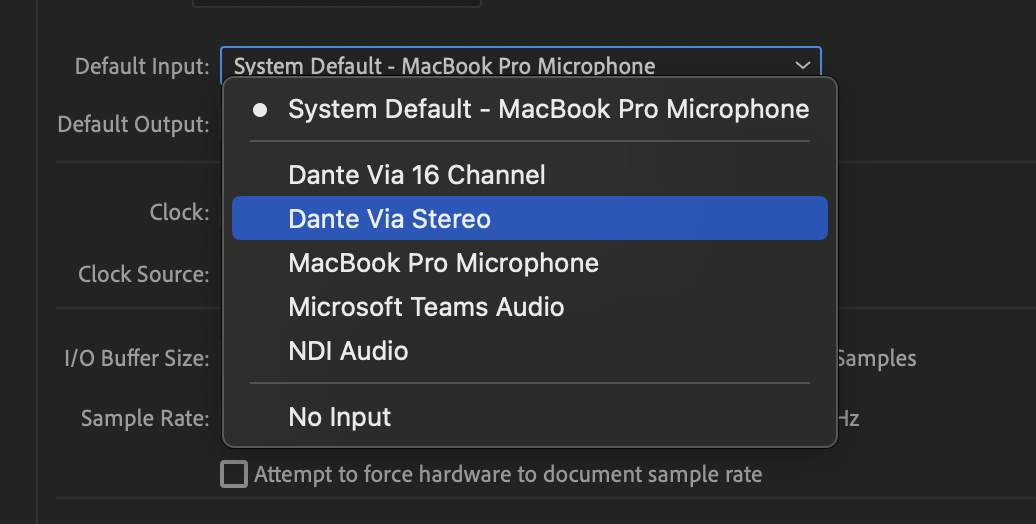
Task: Choose System Default - MacBook Pro Microphone item
Action: click(x=548, y=109)
